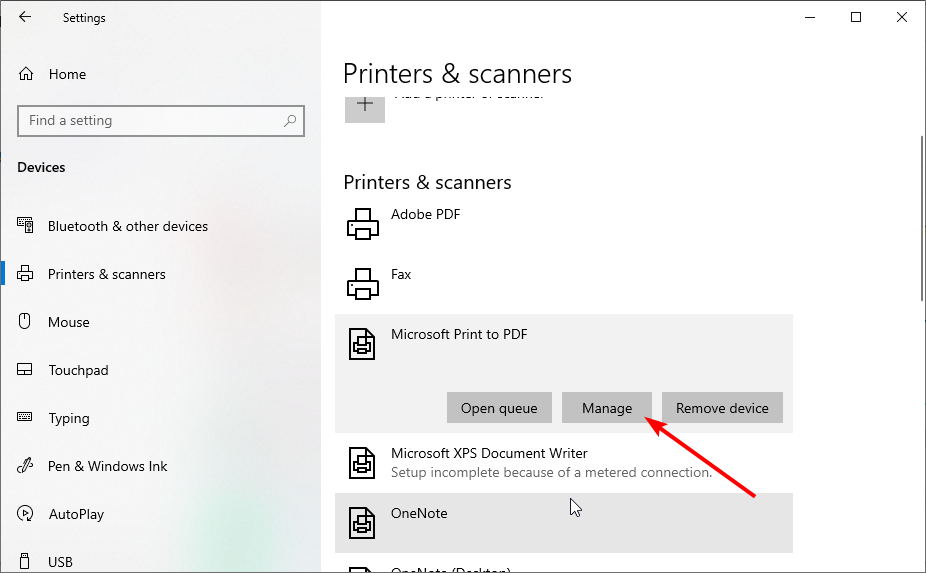
Task: Click the Touchpad icon in sidebar
Action: [x=25, y=370]
